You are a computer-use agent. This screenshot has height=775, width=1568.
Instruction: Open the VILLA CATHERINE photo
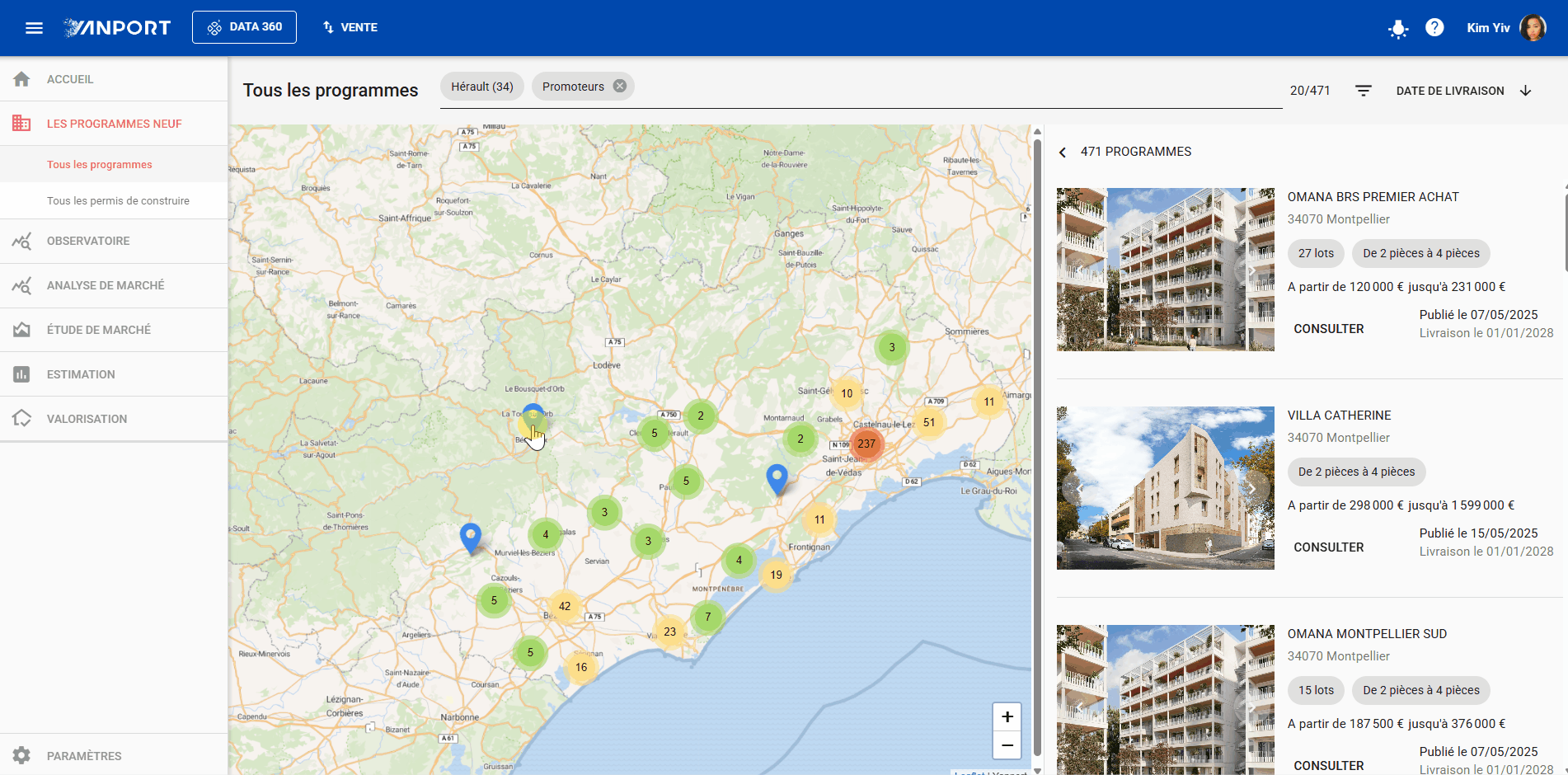click(x=1165, y=488)
